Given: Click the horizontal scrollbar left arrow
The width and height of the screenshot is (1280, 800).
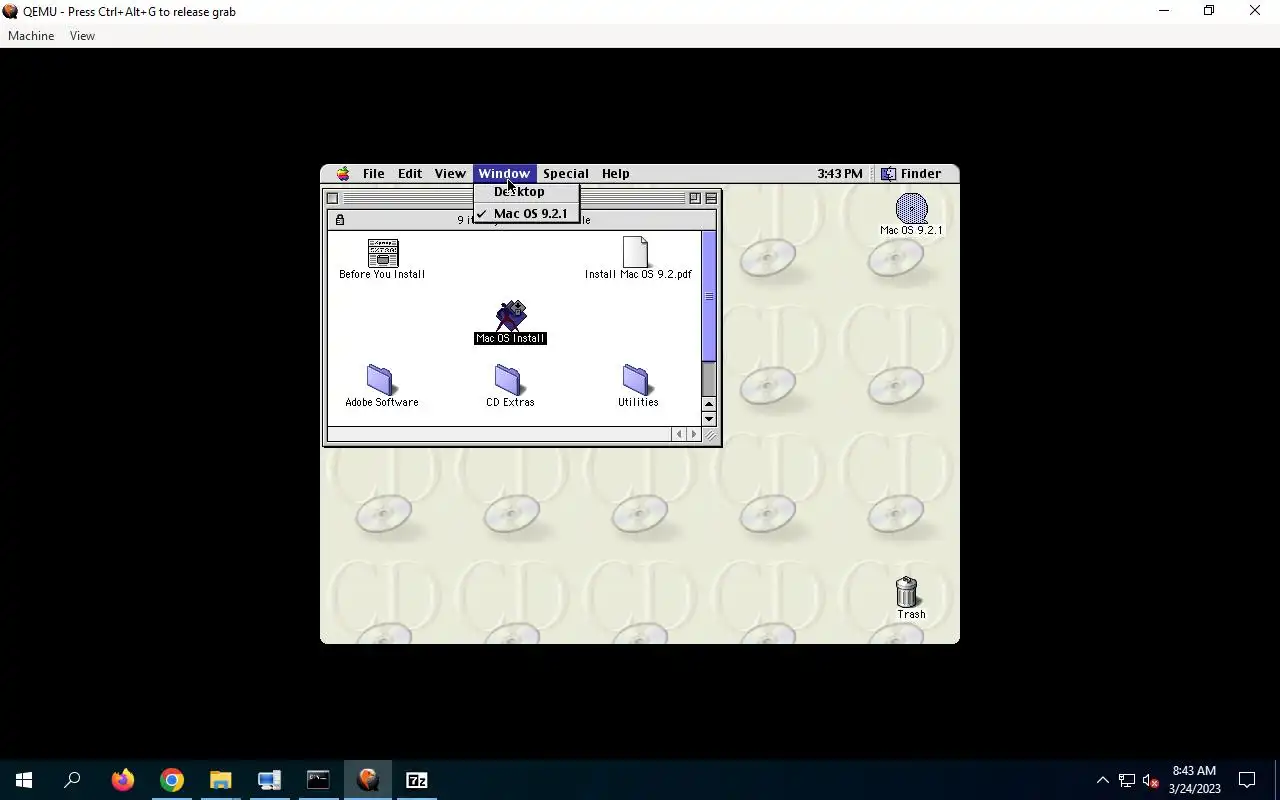Looking at the screenshot, I should pyautogui.click(x=679, y=434).
